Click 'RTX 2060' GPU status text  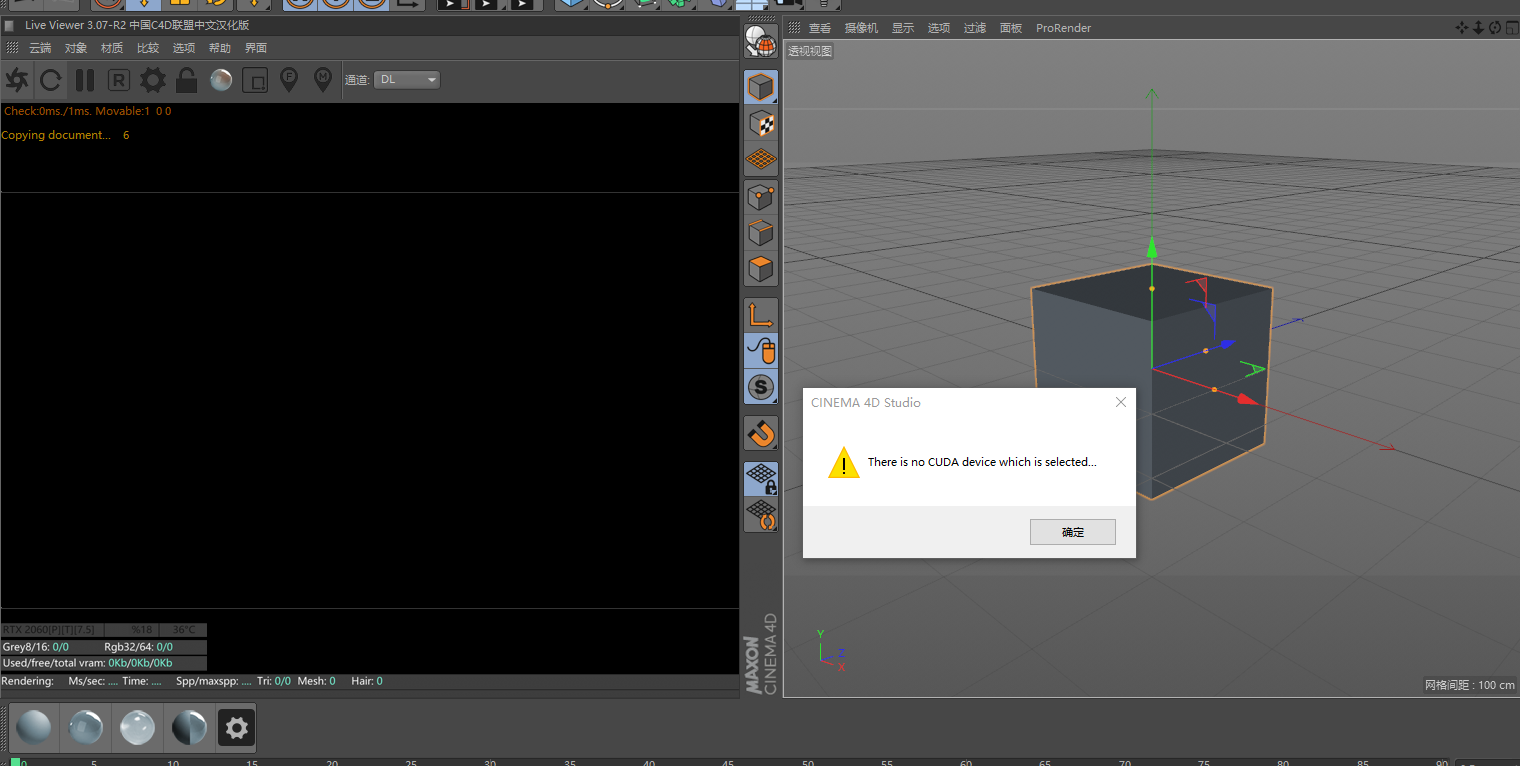click(49, 630)
